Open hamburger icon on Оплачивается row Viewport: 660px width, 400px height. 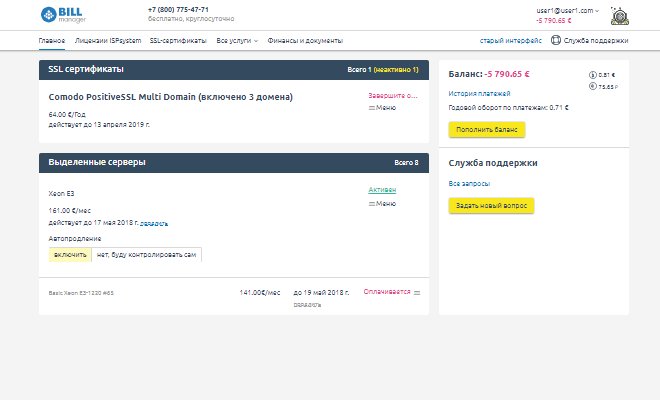pos(417,293)
